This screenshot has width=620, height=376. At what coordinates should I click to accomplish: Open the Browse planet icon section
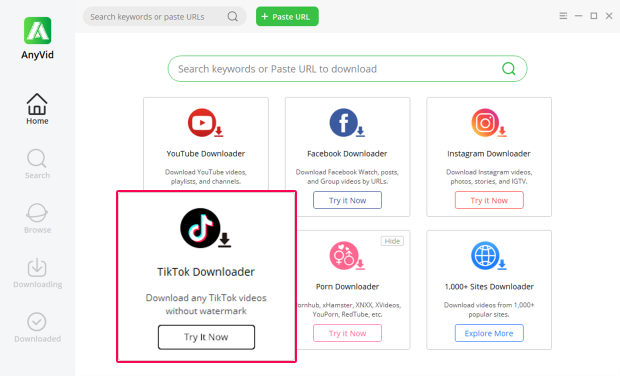coord(37,219)
